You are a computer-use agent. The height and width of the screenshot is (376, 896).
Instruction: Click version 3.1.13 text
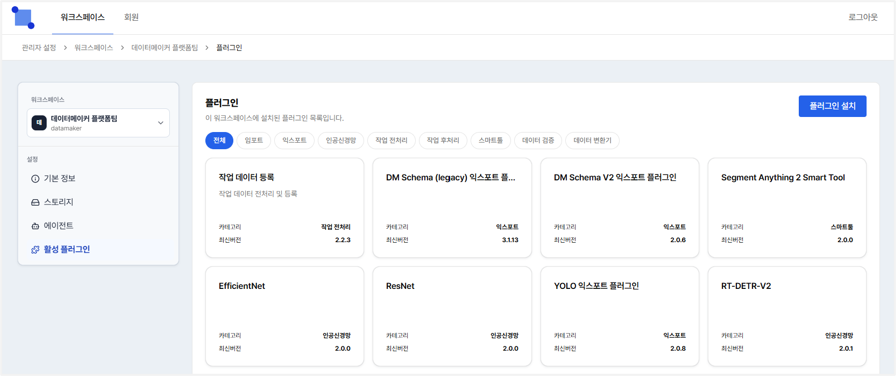[509, 240]
